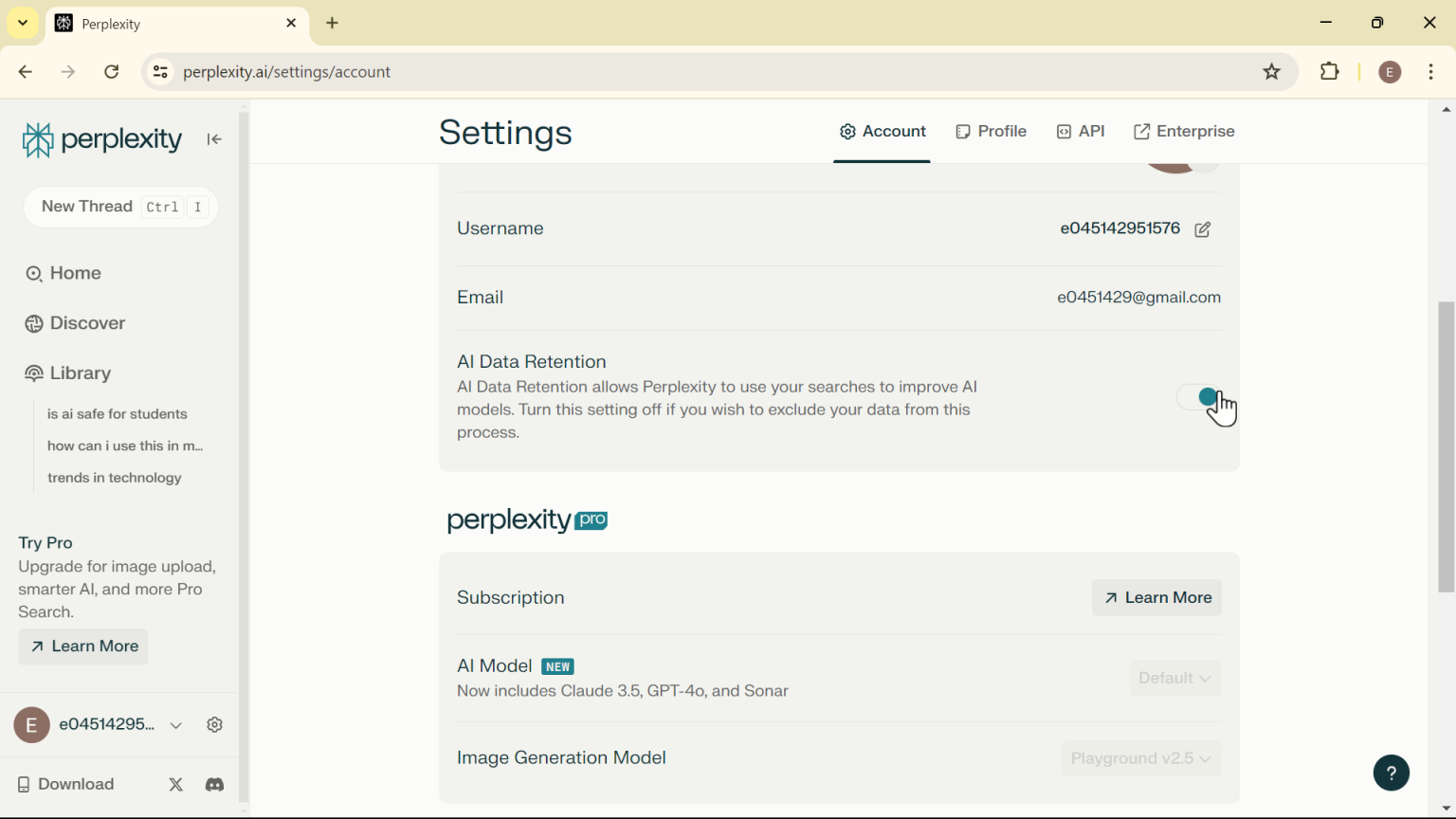Image resolution: width=1456 pixels, height=819 pixels.
Task: Open the Enterprise link
Action: pyautogui.click(x=1185, y=133)
